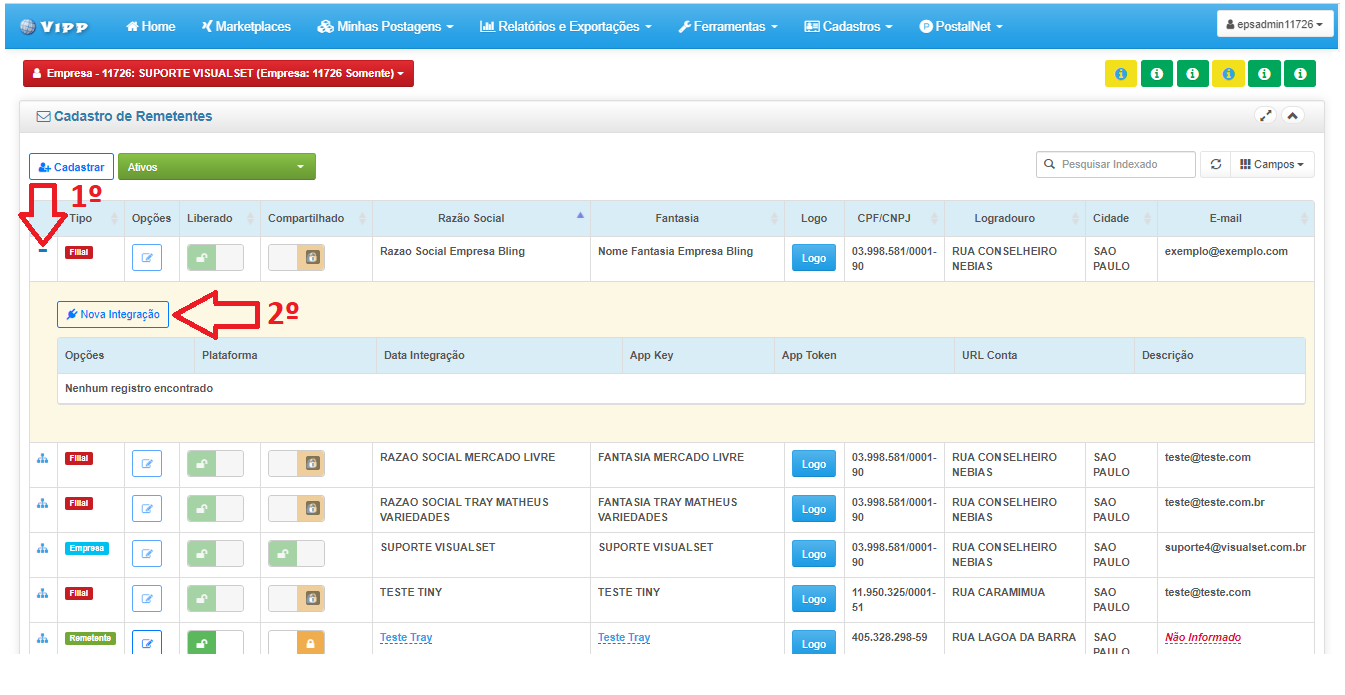Collapse the Cadastro de Remetentes panel
Image resolution: width=1345 pixels, height=695 pixels.
click(1292, 116)
